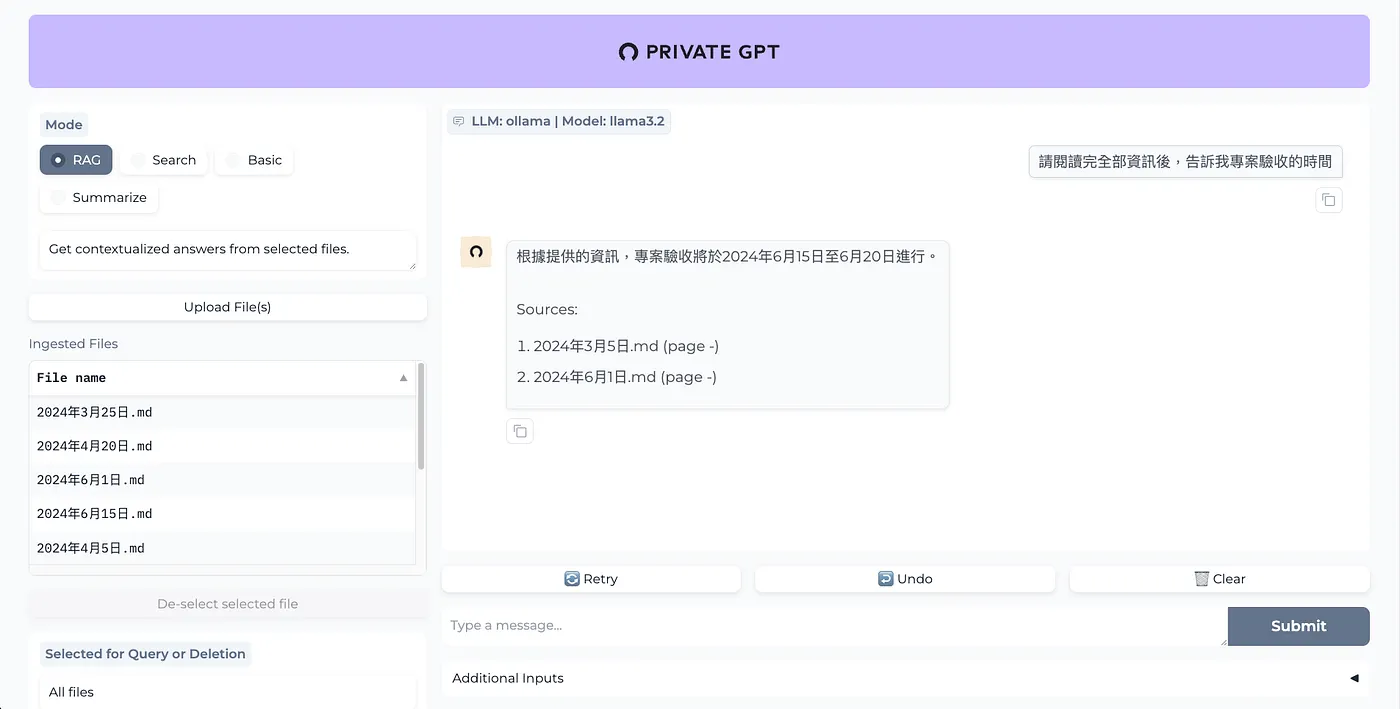Image resolution: width=1400 pixels, height=709 pixels.
Task: Select file 2024年6月15日.md in list
Action: tap(222, 514)
